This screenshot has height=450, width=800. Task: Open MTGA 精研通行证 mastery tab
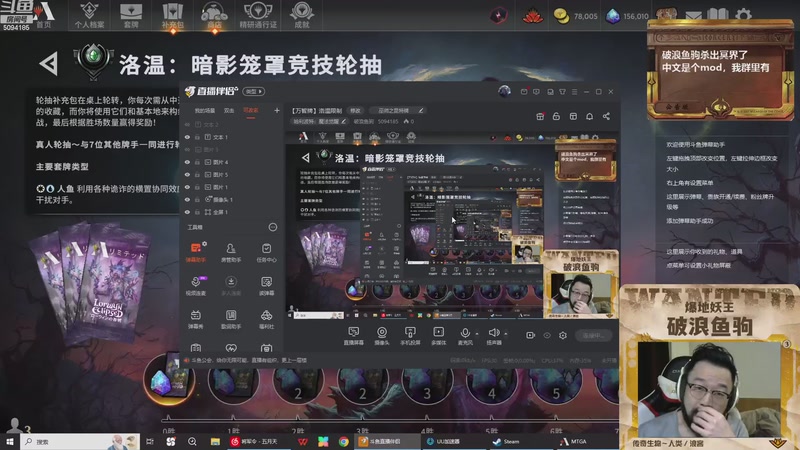click(x=258, y=15)
